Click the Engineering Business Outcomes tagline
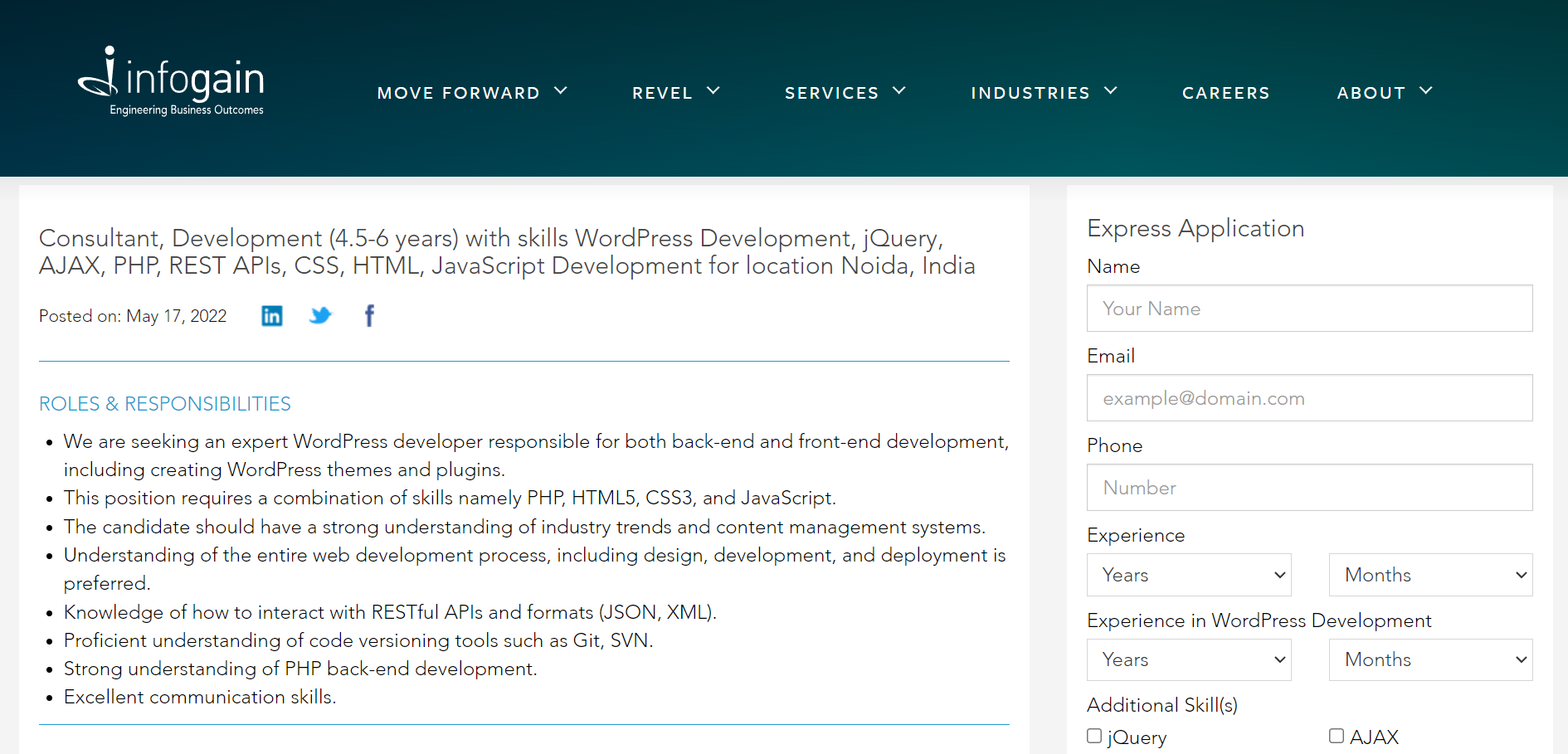 187,109
